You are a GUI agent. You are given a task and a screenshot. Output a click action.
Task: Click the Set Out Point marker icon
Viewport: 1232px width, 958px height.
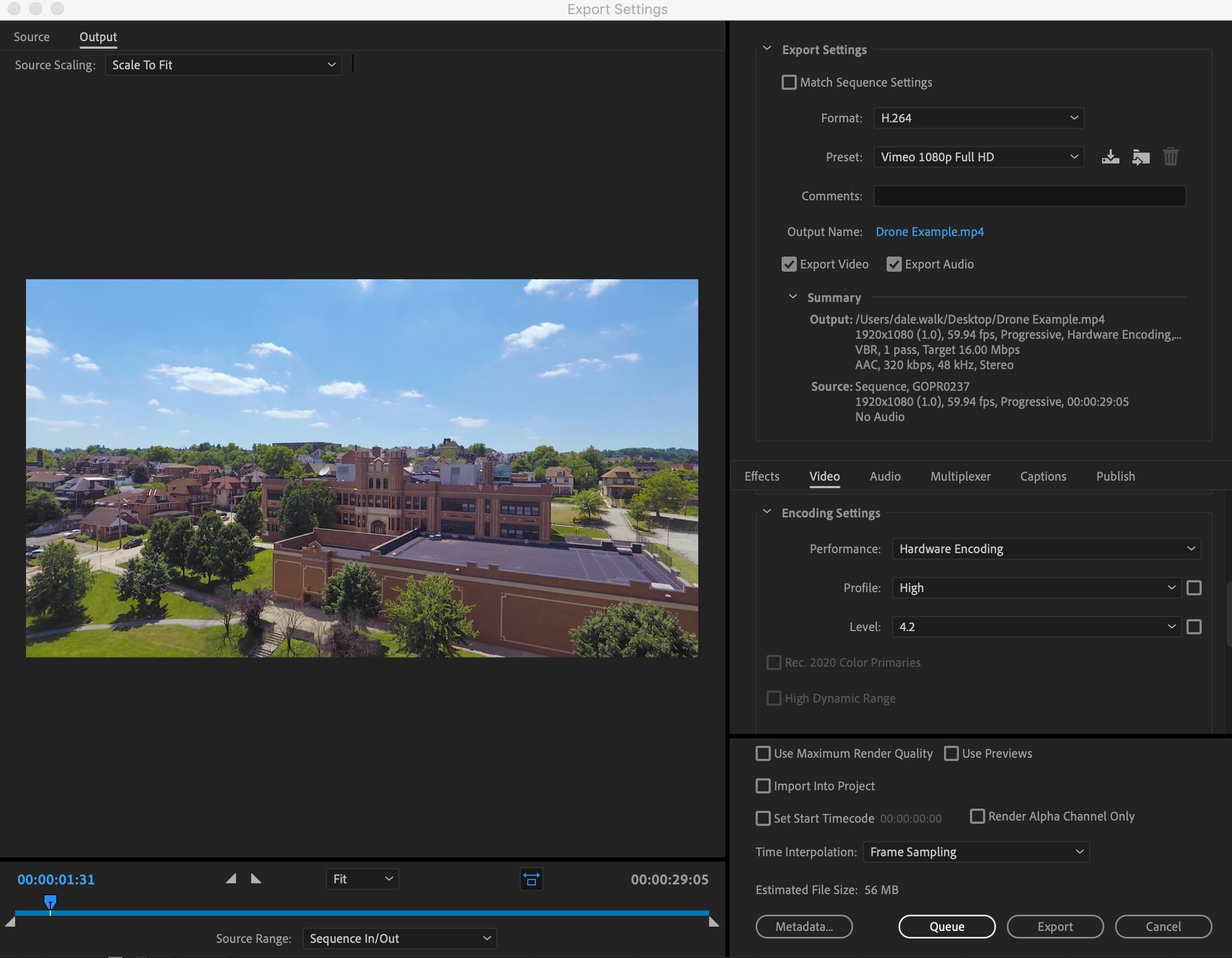click(255, 878)
